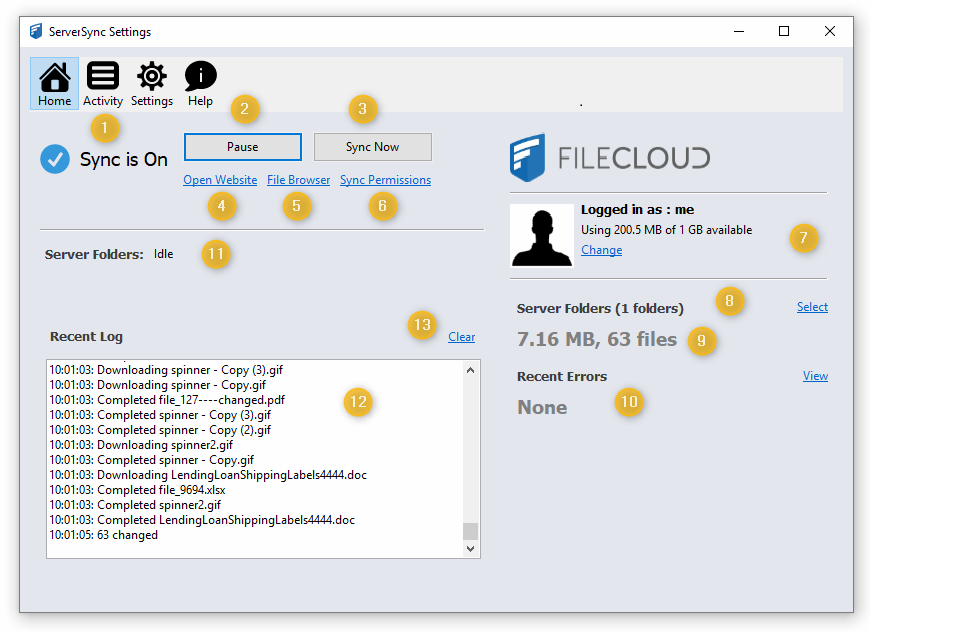Click Change link under logged in account
Viewport: 975px width, 632px height.
point(601,250)
